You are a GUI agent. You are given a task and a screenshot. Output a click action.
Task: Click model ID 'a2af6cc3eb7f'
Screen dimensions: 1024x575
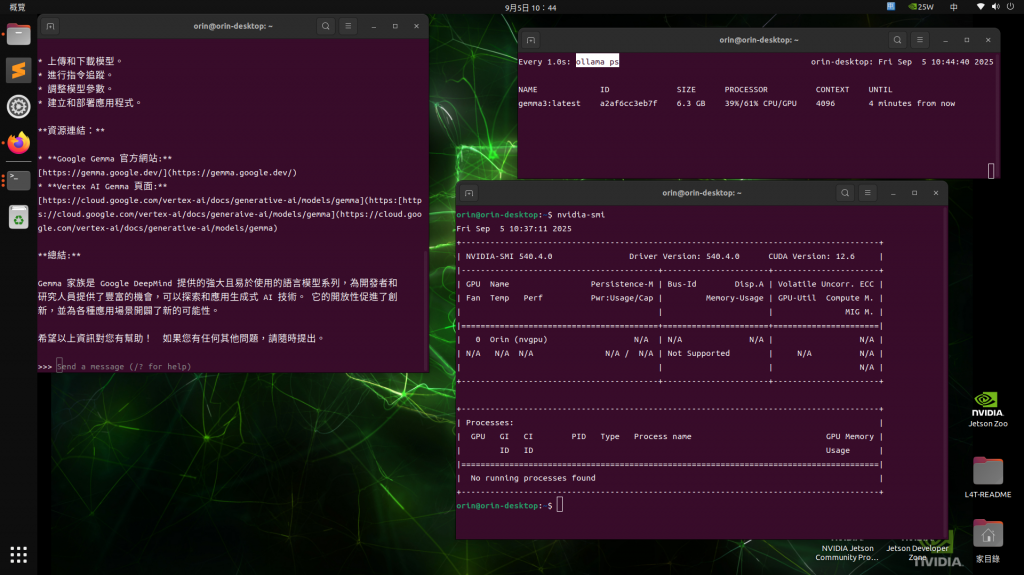pyautogui.click(x=628, y=103)
